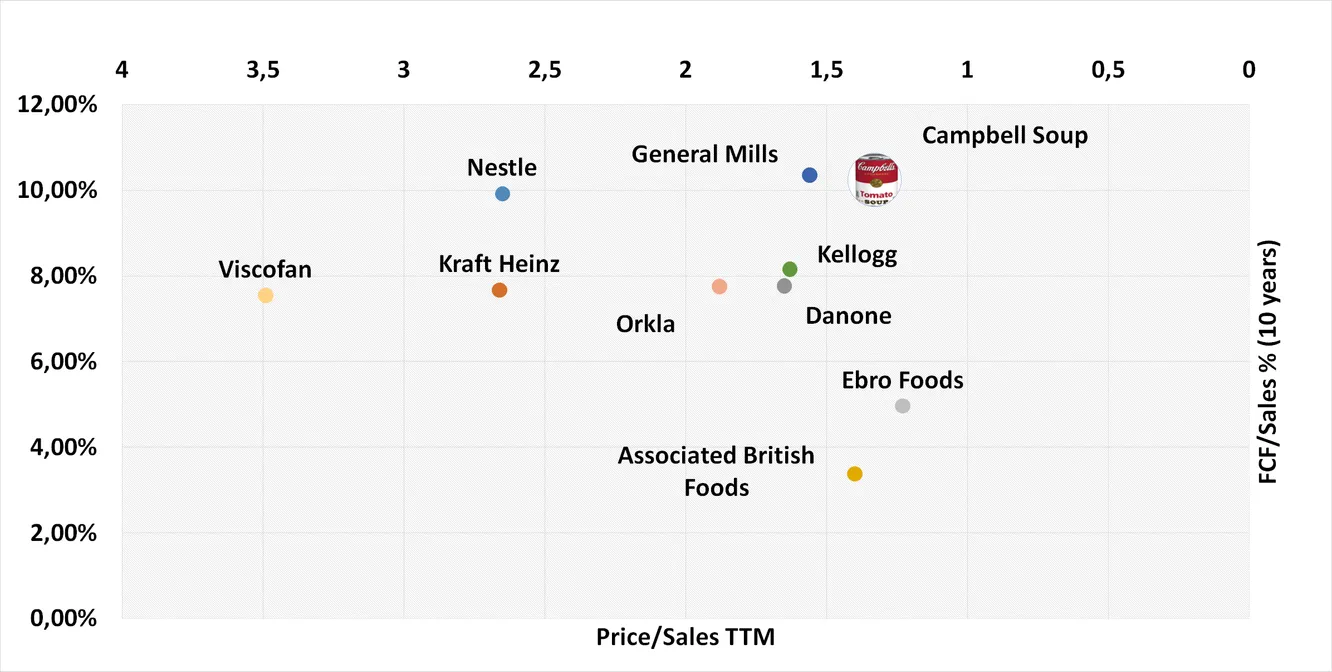Click the Viscofan yellow data point

[x=265, y=295]
